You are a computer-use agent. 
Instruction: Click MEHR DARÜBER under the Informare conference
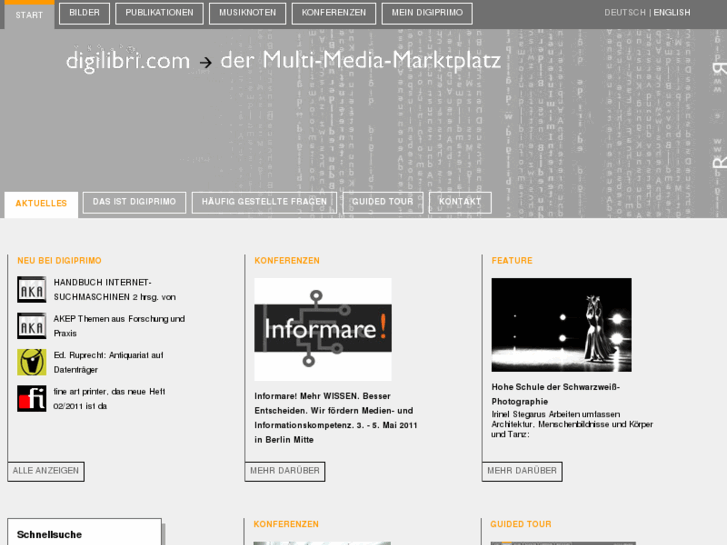pyautogui.click(x=285, y=471)
